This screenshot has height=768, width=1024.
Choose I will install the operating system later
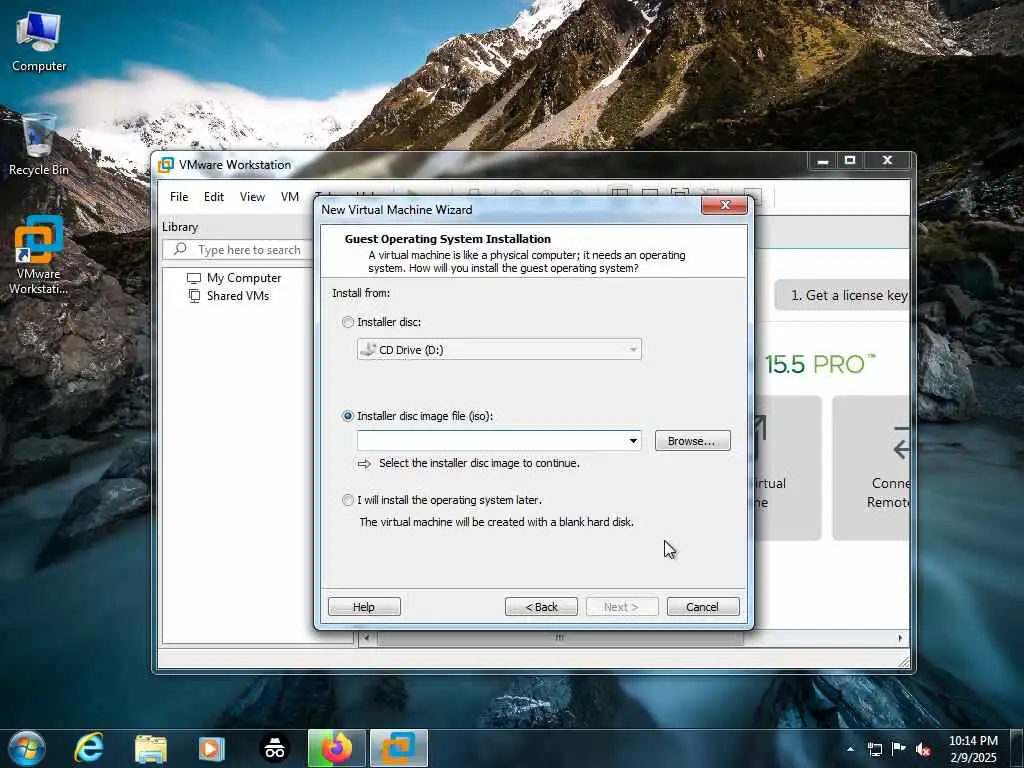tap(347, 500)
